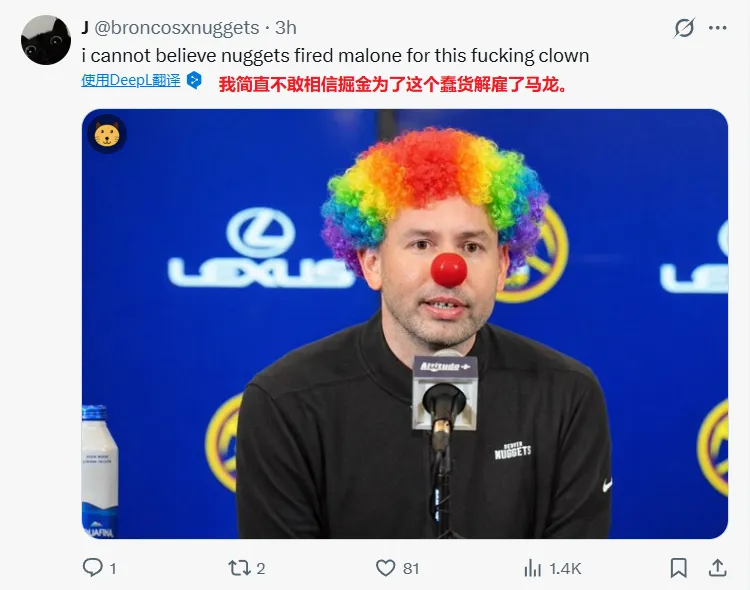Click the 使用DeepL翻译 translate link
Image resolution: width=750 pixels, height=590 pixels.
[131, 81]
